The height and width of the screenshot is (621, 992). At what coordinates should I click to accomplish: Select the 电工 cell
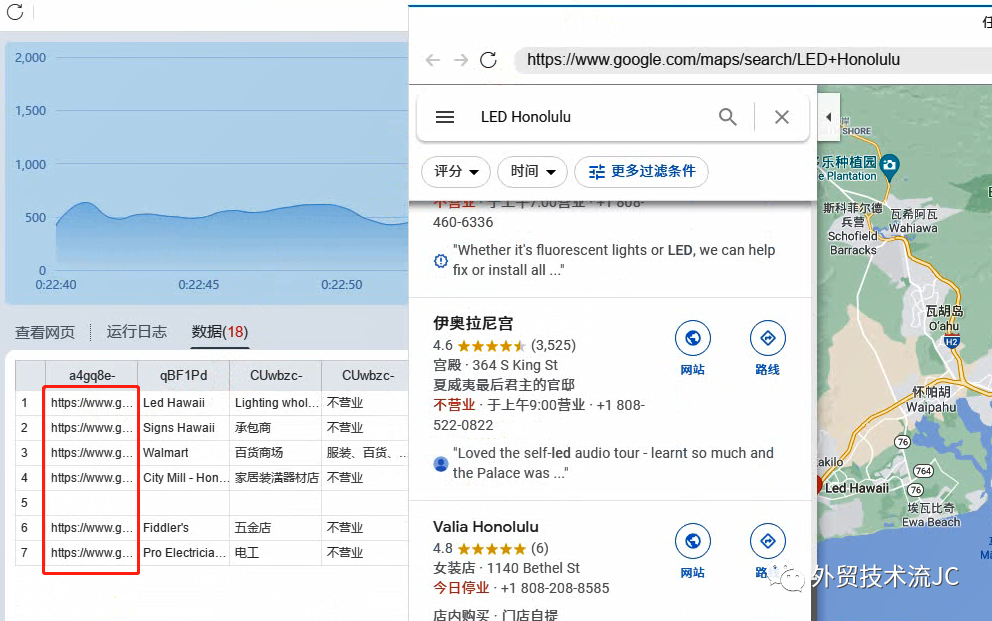click(276, 553)
